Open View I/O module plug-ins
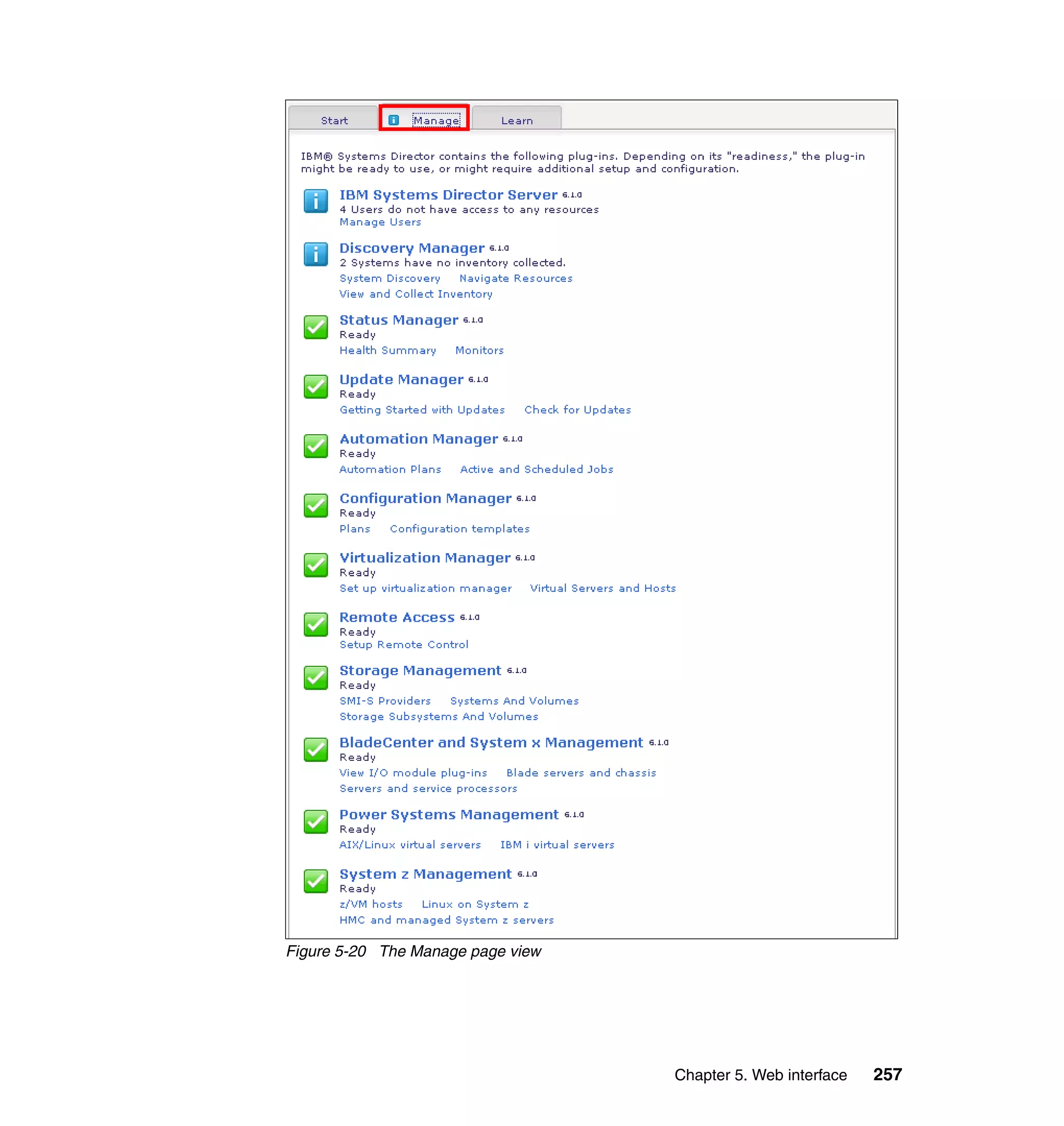Viewport: 1064px width, 1126px height. click(413, 773)
